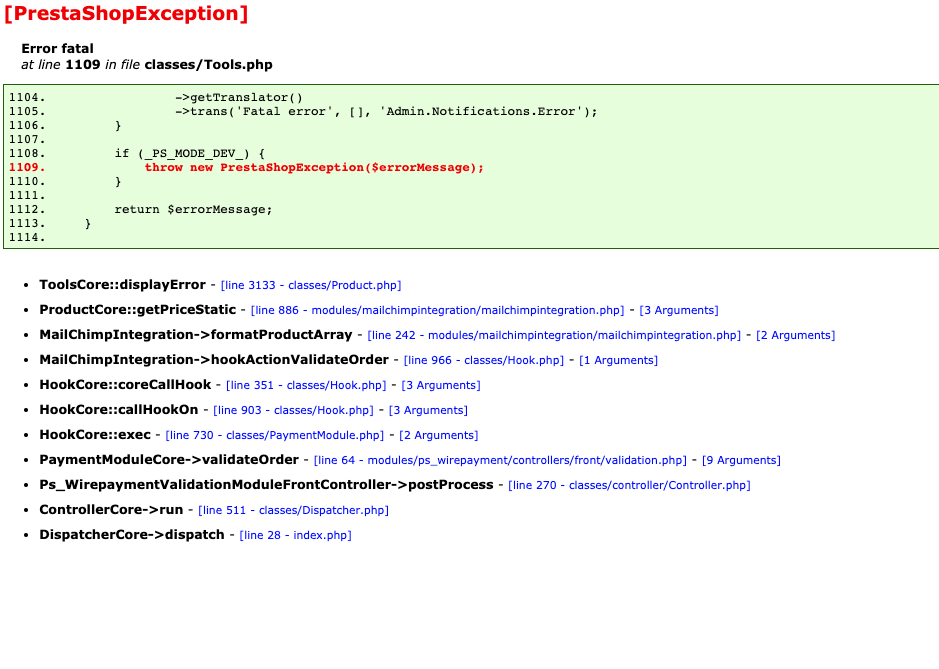
Task: Expand 2 Arguments for HookCore::exec
Action: [x=439, y=435]
